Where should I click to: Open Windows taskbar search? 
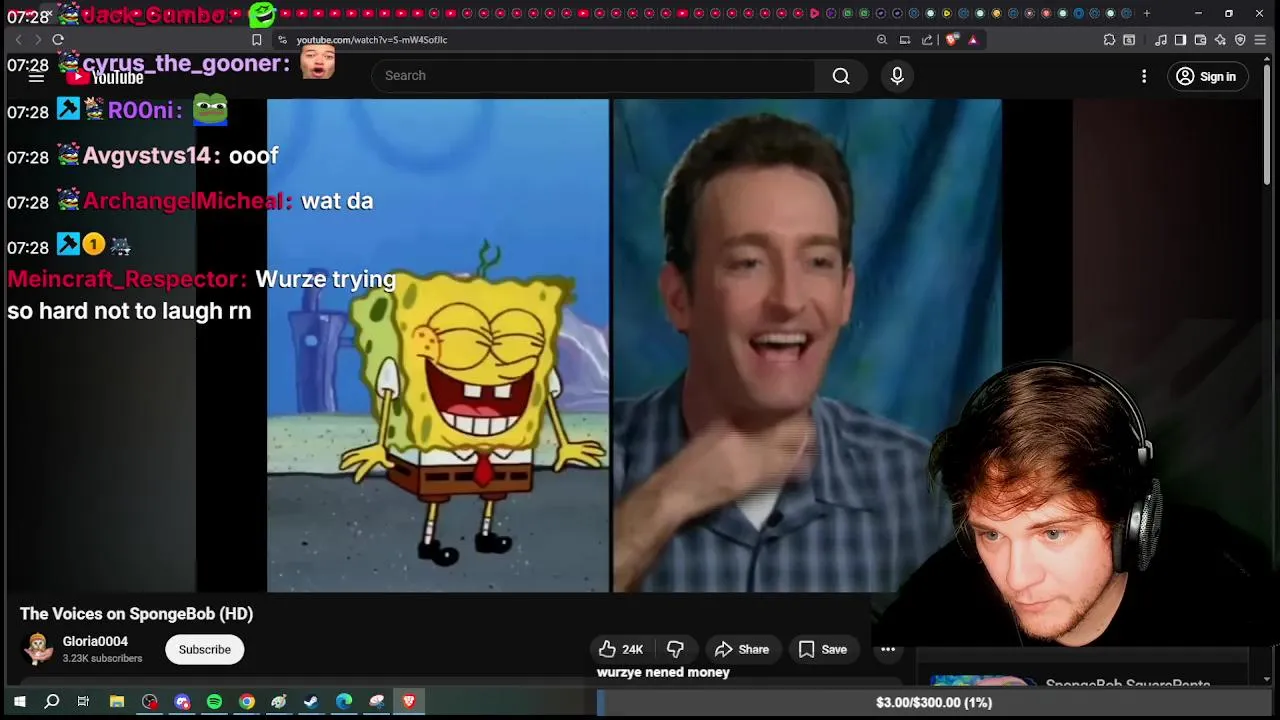pos(52,702)
